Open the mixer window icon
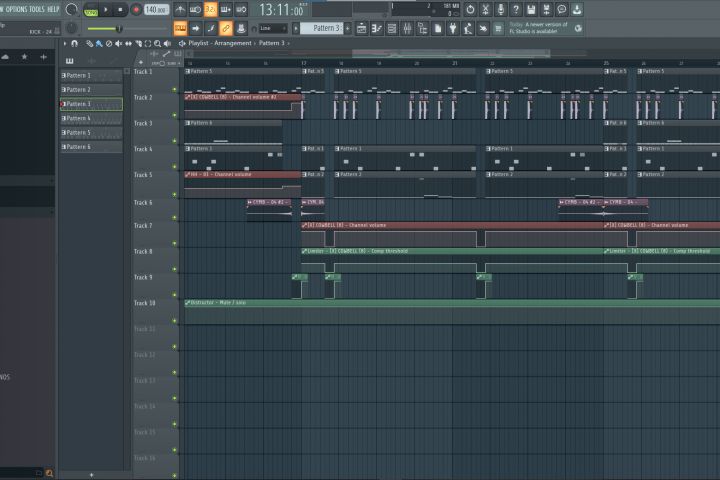This screenshot has height=480, width=720. tap(407, 28)
